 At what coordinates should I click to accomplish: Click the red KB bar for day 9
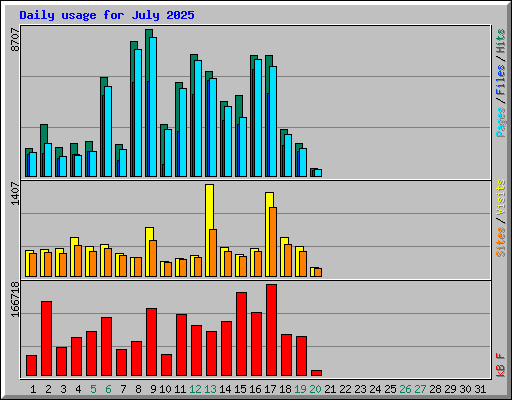pyautogui.click(x=151, y=342)
